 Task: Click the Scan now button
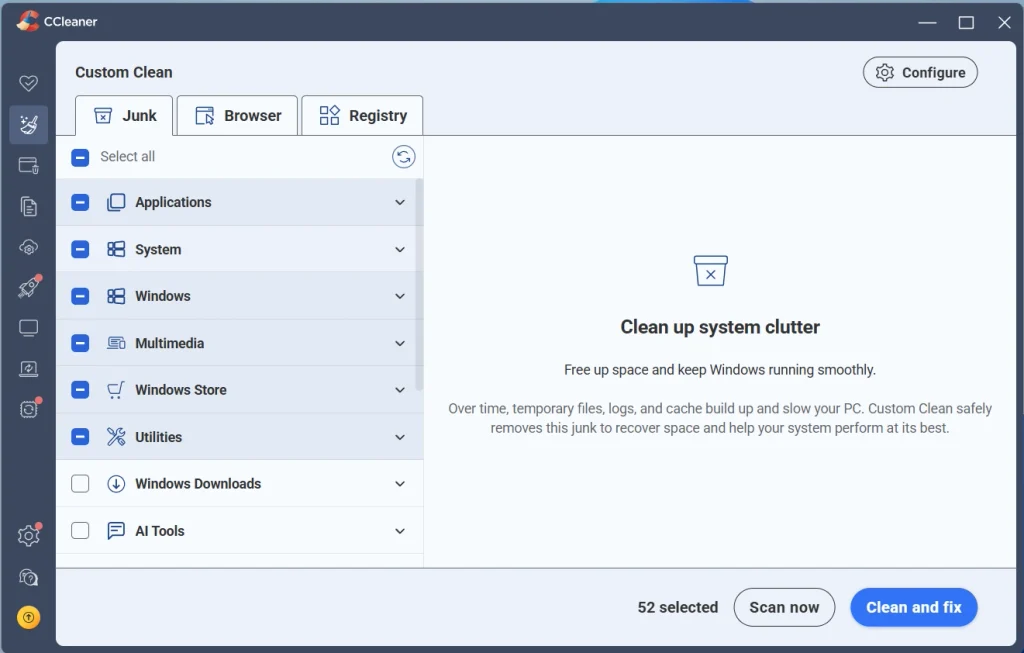[784, 607]
